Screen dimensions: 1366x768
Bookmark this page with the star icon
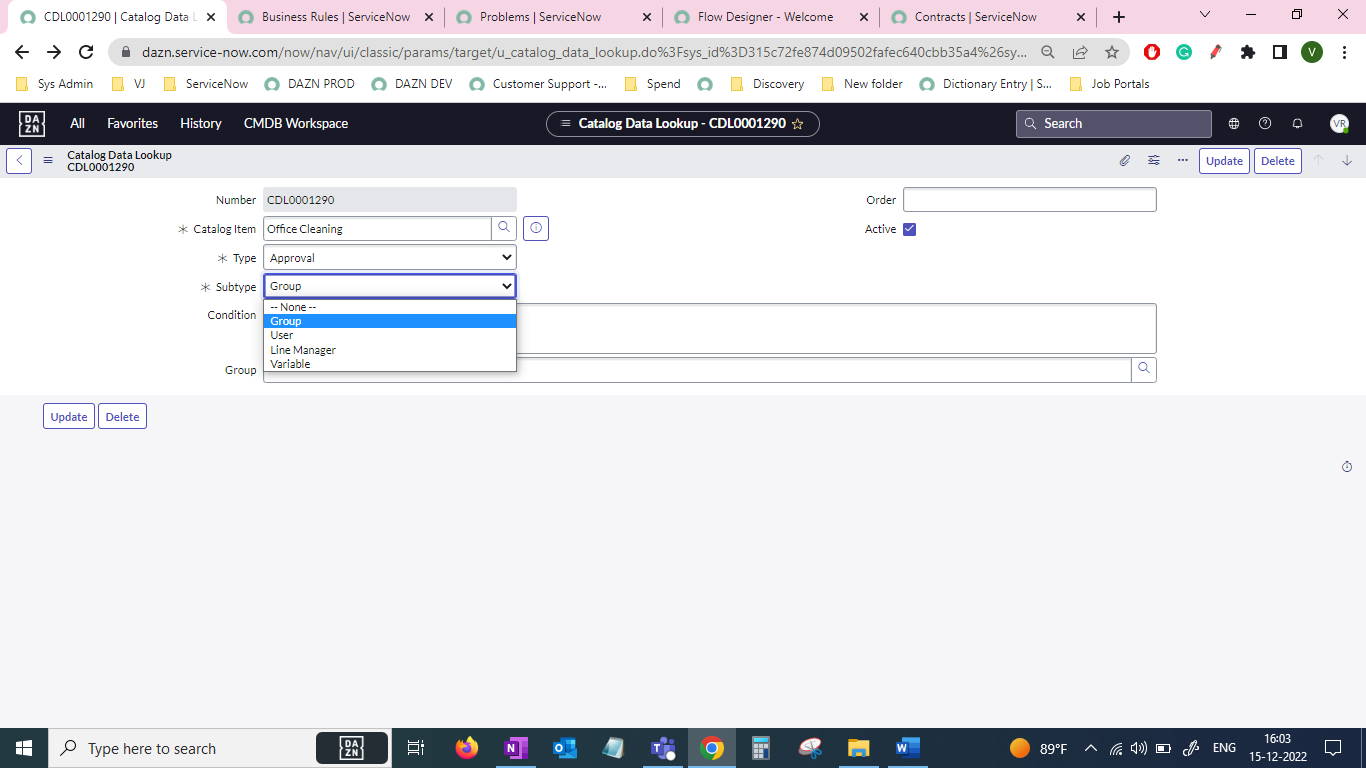[1112, 52]
